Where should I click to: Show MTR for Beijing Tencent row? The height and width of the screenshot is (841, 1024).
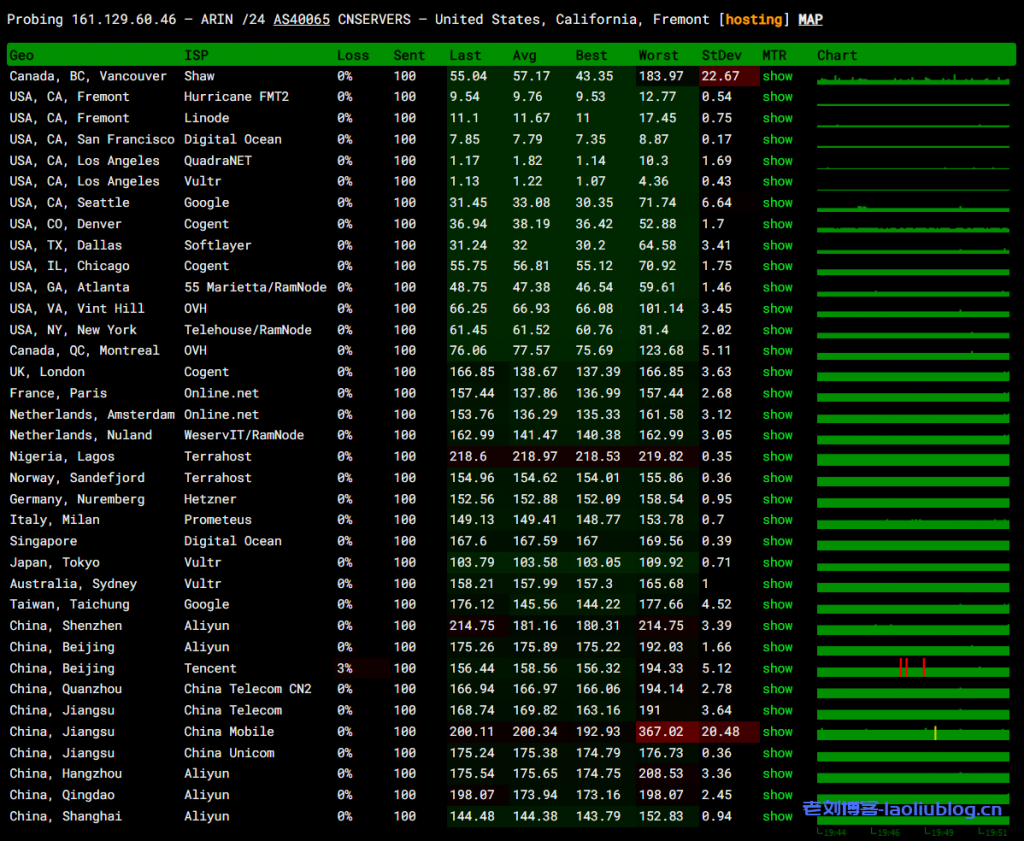click(x=777, y=669)
